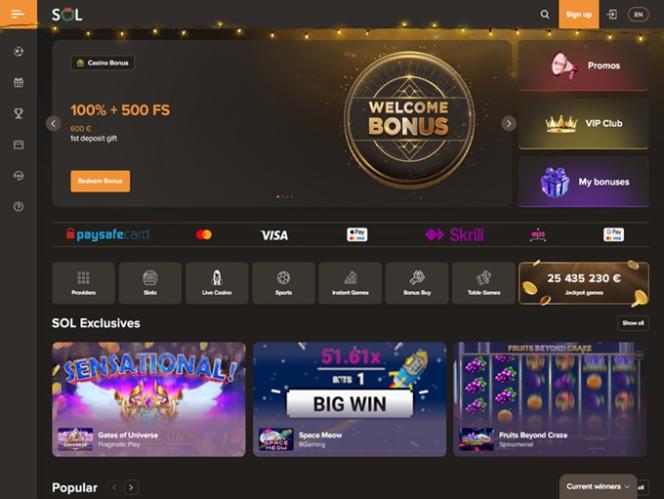Screen dimensions: 664x499
Task: Open the question mark help icon
Action: 18,207
